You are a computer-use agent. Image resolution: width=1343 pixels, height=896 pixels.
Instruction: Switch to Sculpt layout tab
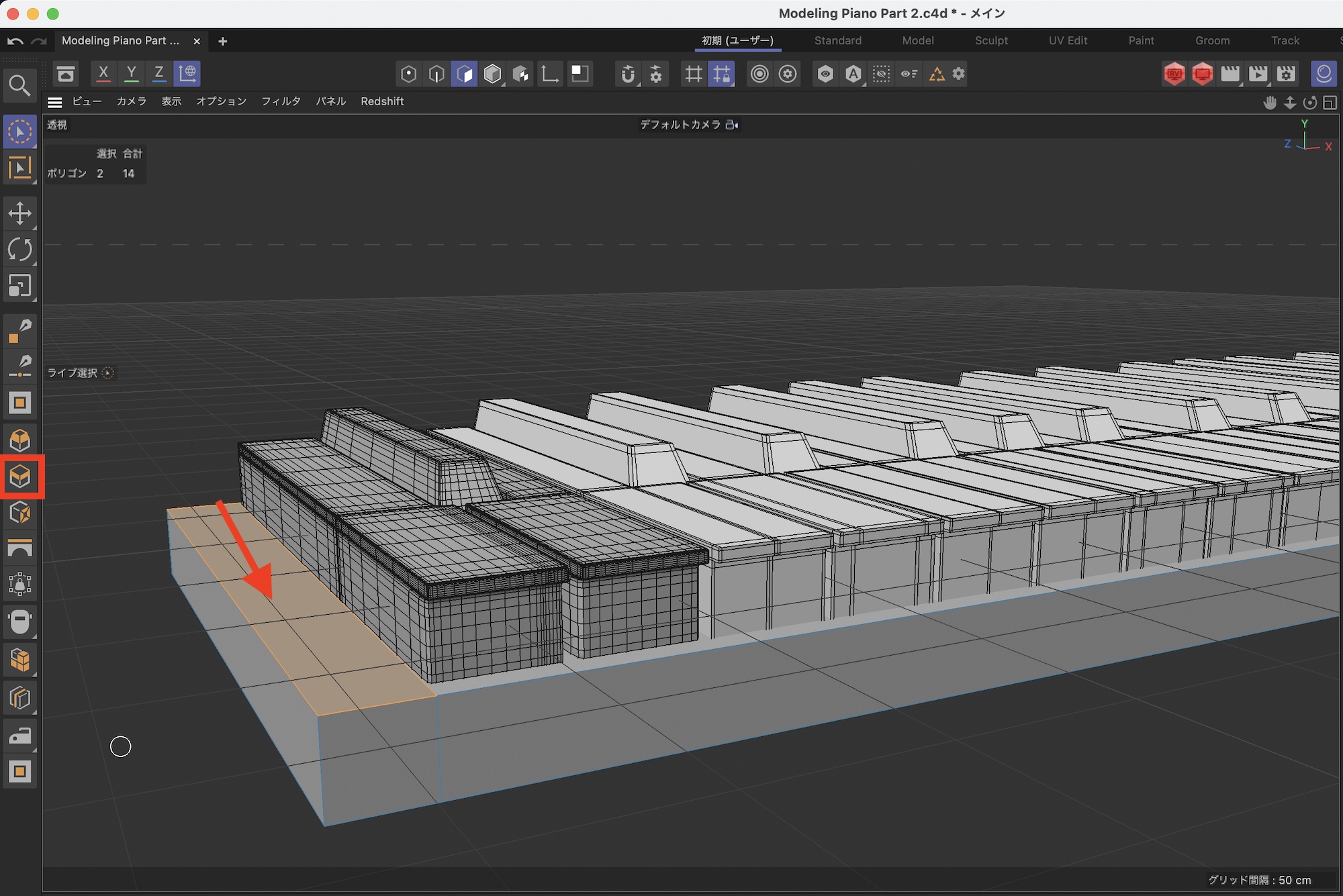[991, 40]
